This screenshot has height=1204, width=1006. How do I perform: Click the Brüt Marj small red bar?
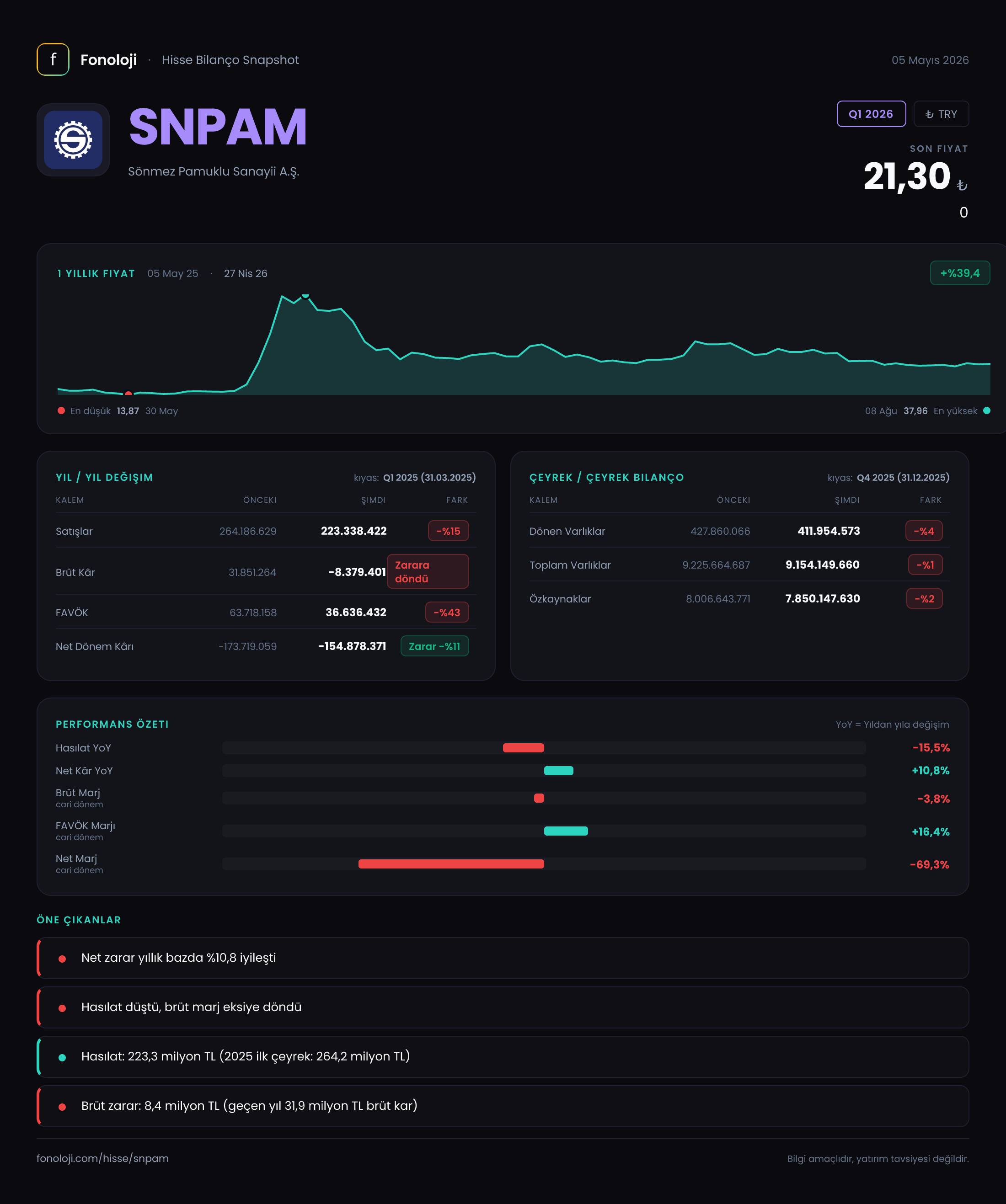point(539,798)
